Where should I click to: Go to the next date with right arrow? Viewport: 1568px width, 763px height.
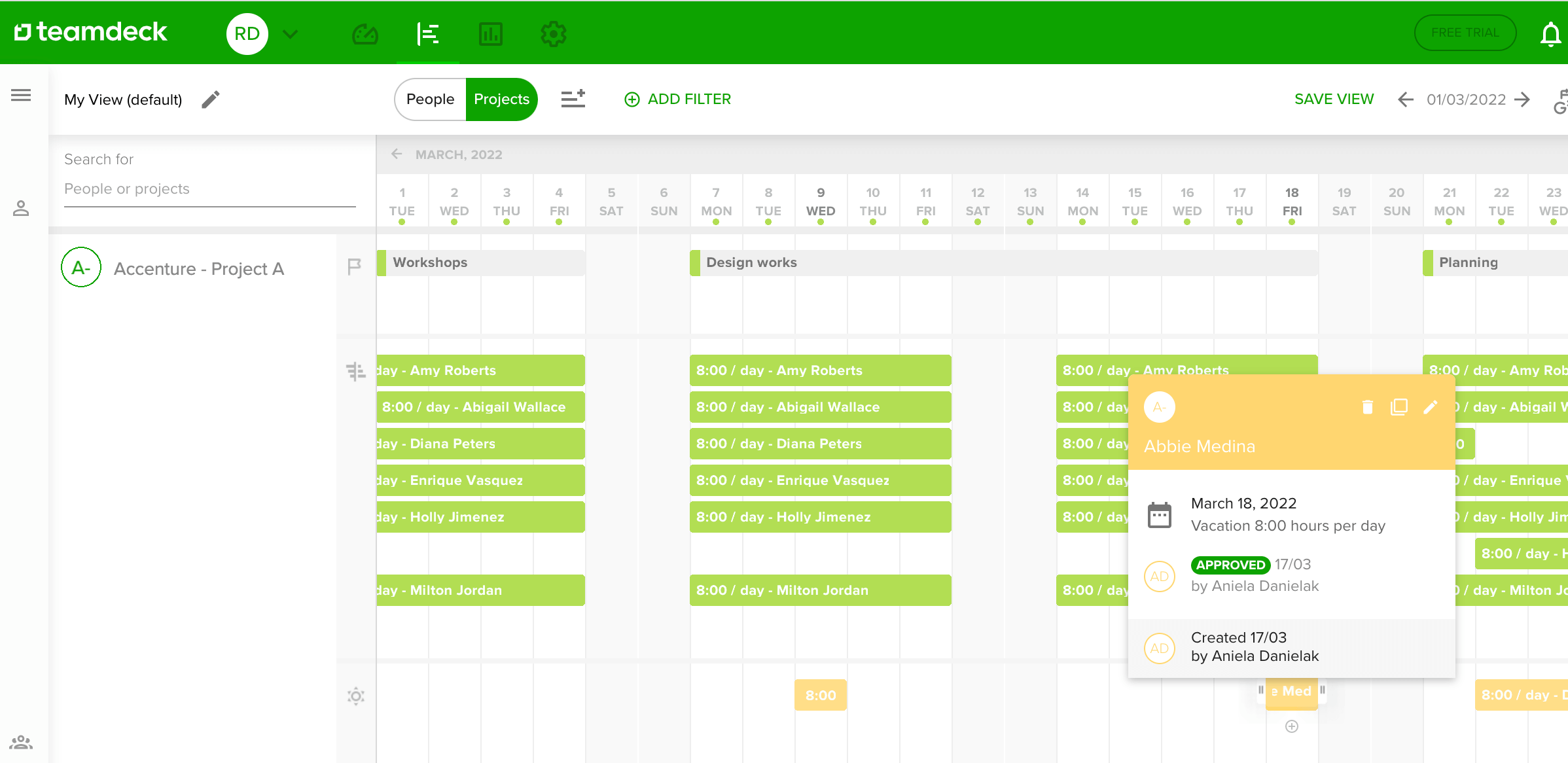[1523, 99]
